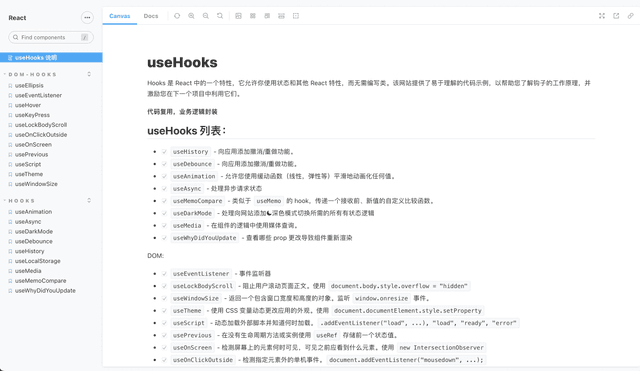
Task: Expand all items via DOM-HOOKS arrows icon
Action: (89, 74)
